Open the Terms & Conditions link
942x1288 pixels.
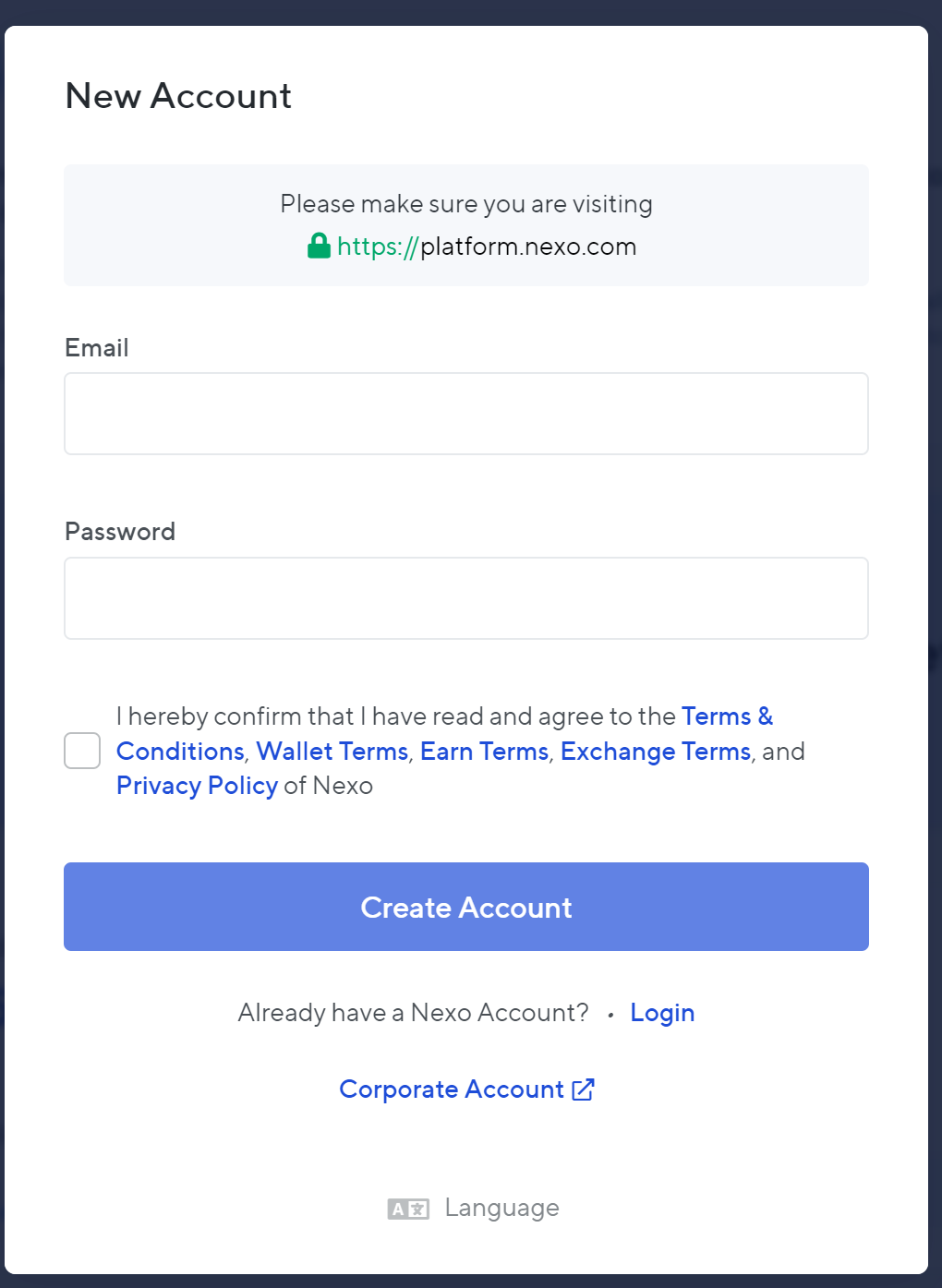coord(727,716)
